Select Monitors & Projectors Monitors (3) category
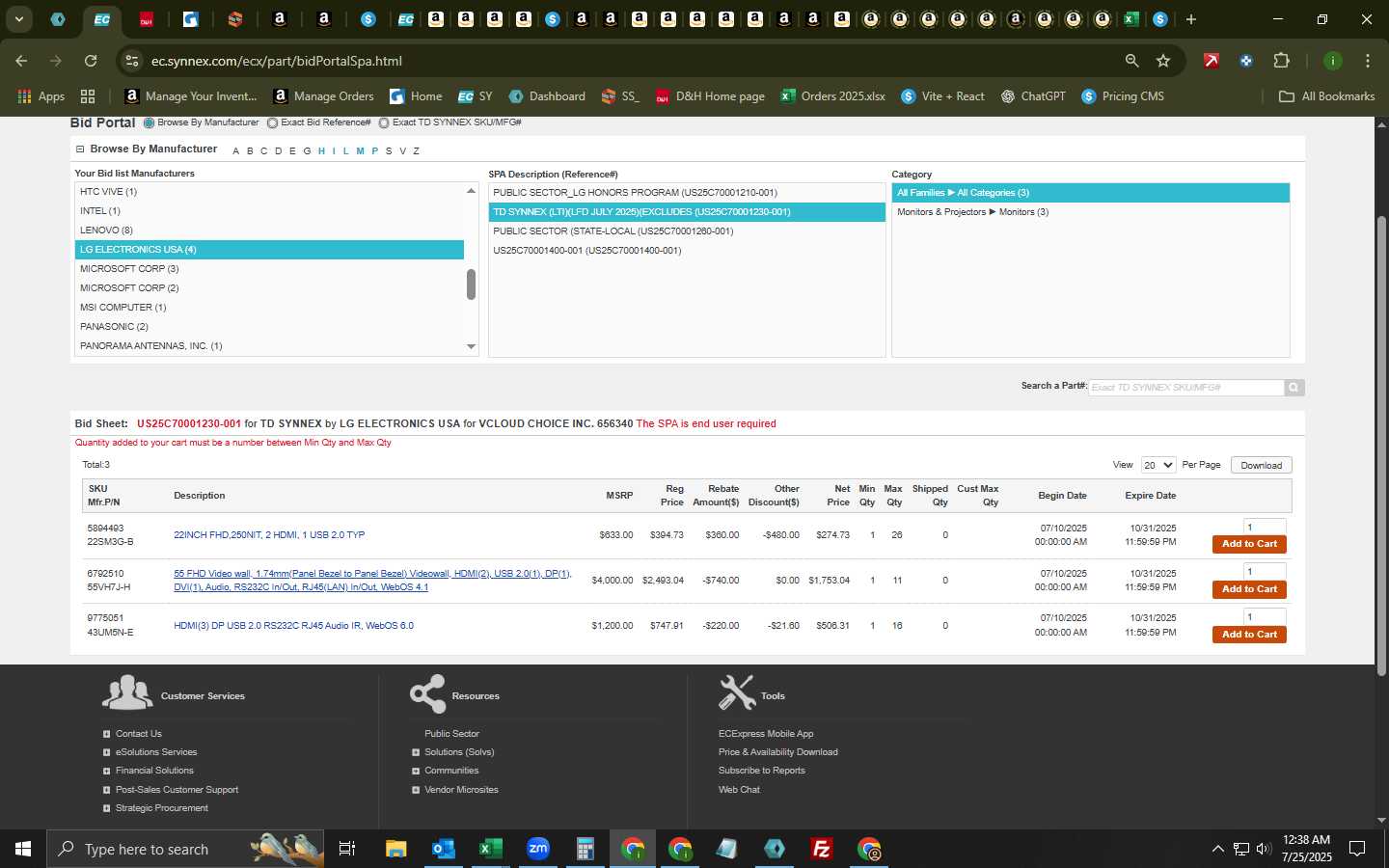The height and width of the screenshot is (868, 1389). (x=1091, y=212)
